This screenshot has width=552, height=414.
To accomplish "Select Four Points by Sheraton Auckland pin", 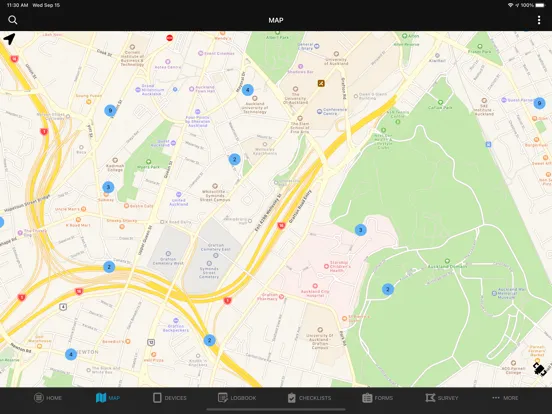I will coord(197,112).
